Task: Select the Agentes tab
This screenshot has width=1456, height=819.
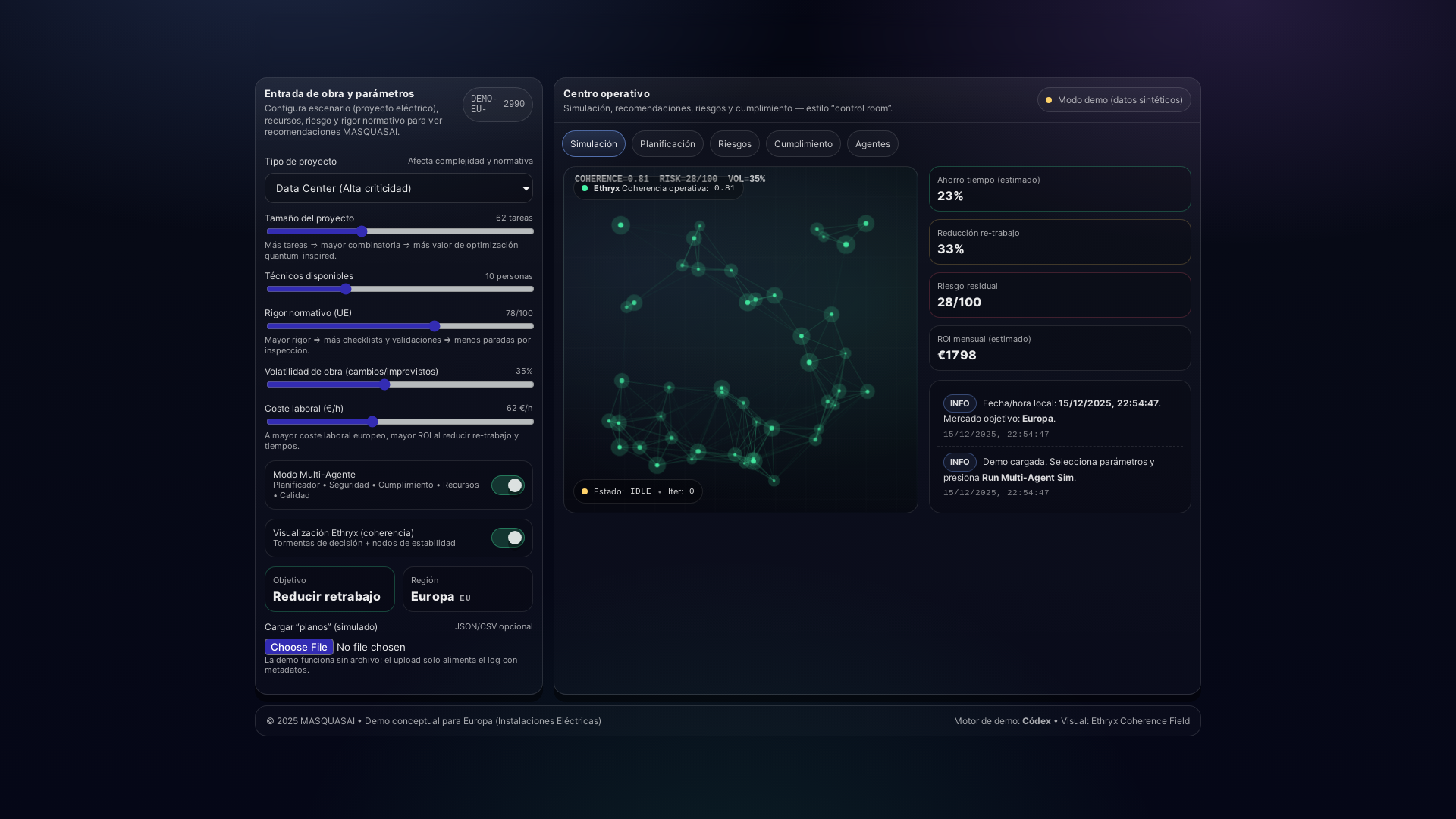Action: (x=872, y=144)
